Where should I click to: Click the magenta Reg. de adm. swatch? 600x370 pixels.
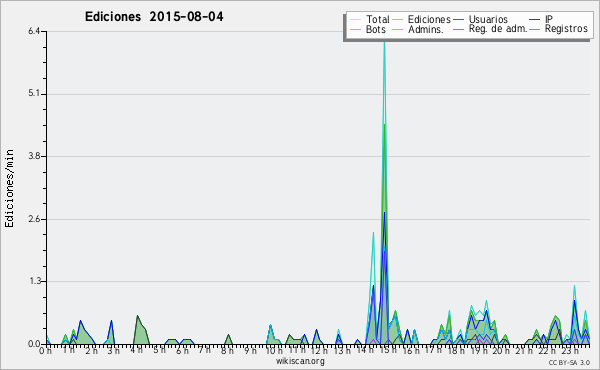[458, 29]
